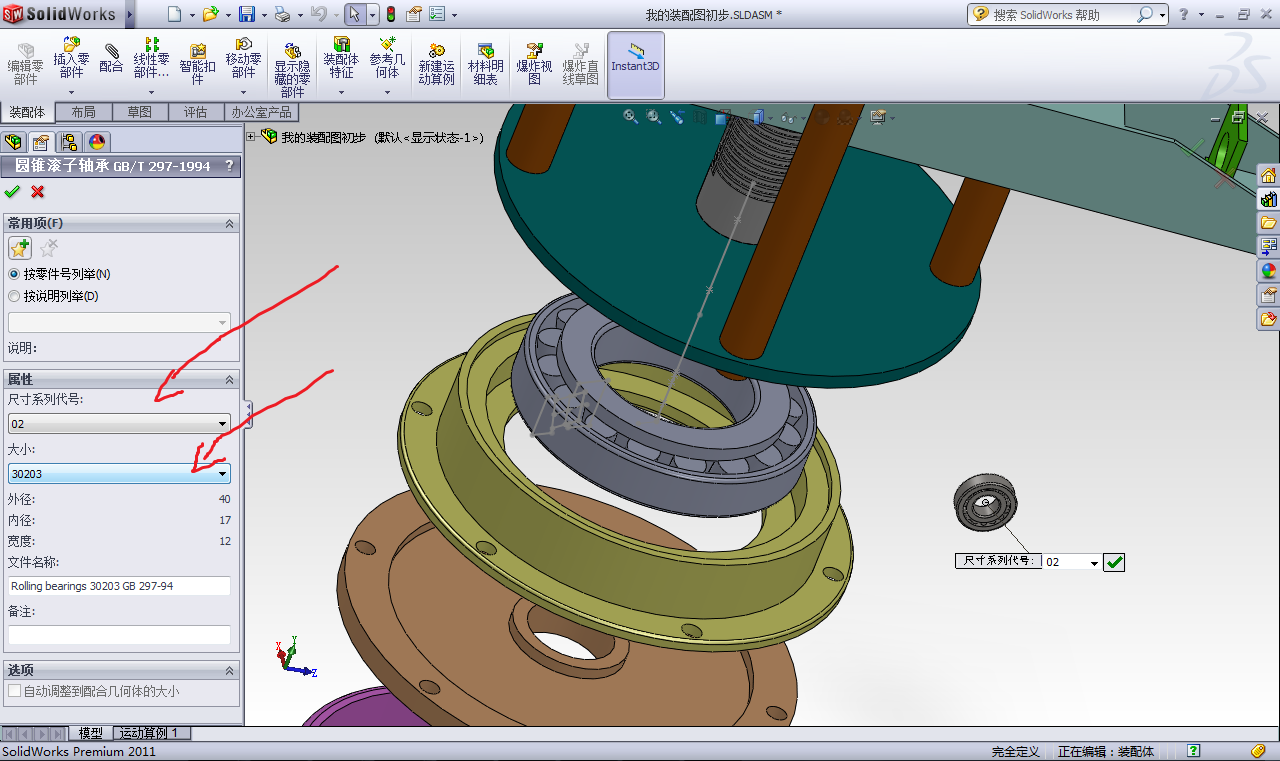Open a file with the folder icon
This screenshot has width=1280, height=761.
coord(210,14)
